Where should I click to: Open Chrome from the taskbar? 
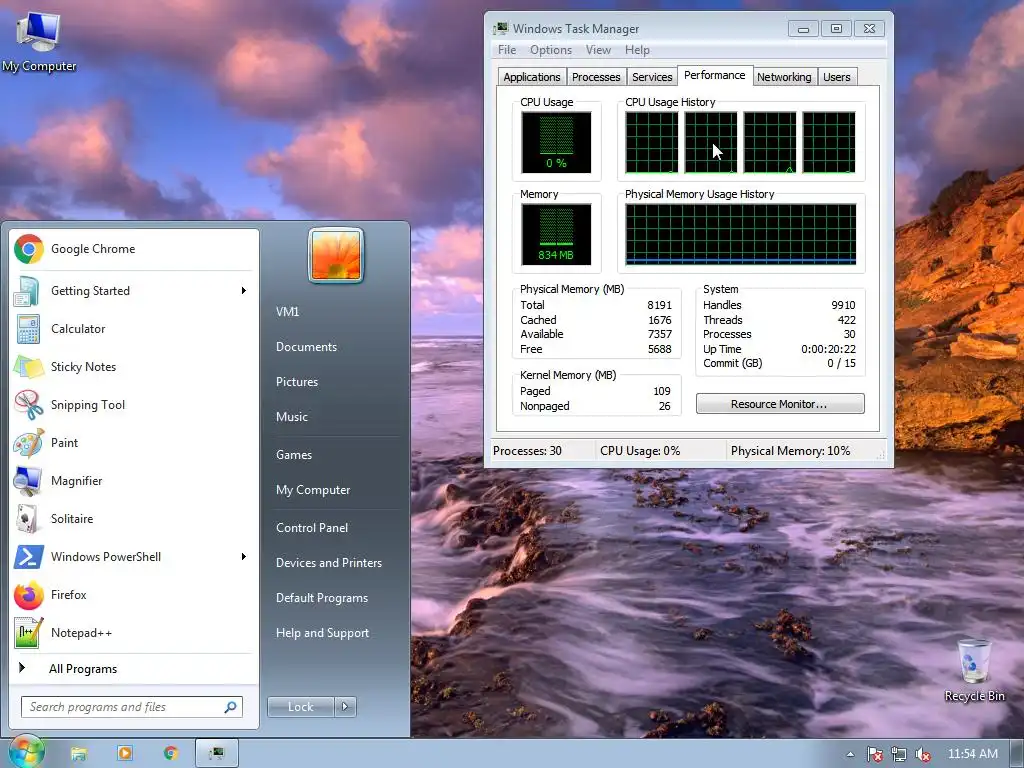pyautogui.click(x=171, y=754)
